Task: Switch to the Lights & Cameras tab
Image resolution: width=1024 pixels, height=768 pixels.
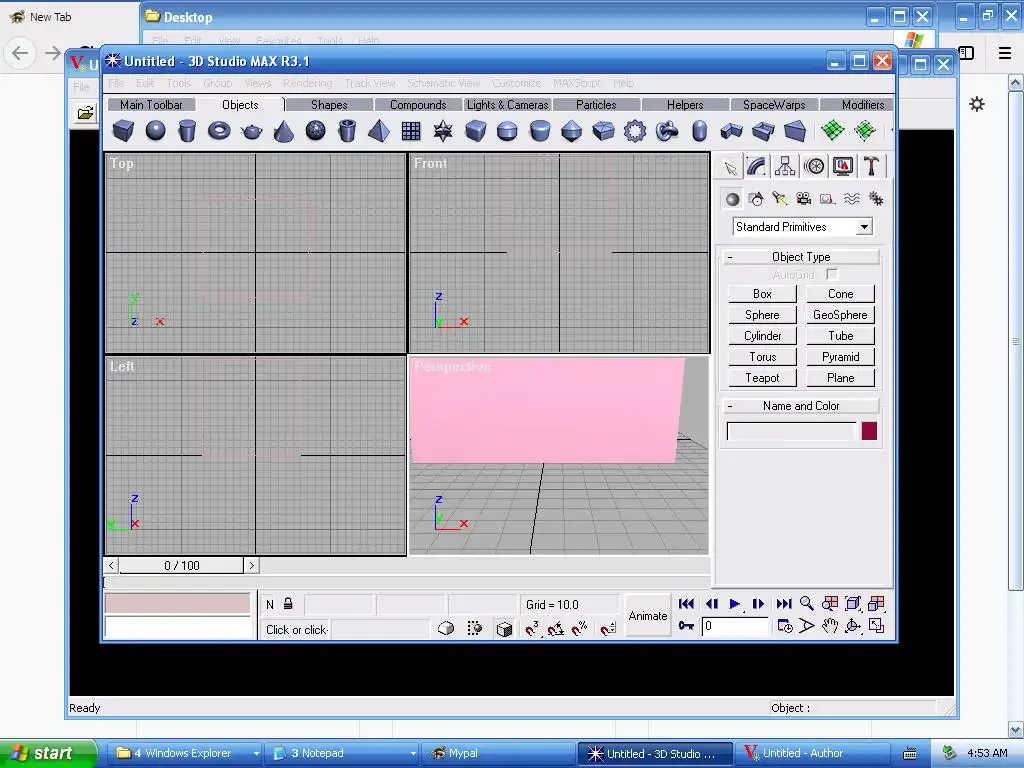Action: pos(507,104)
